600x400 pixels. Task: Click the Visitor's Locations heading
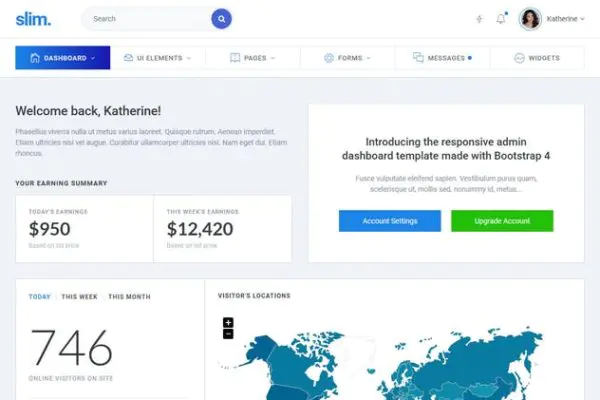[254, 296]
